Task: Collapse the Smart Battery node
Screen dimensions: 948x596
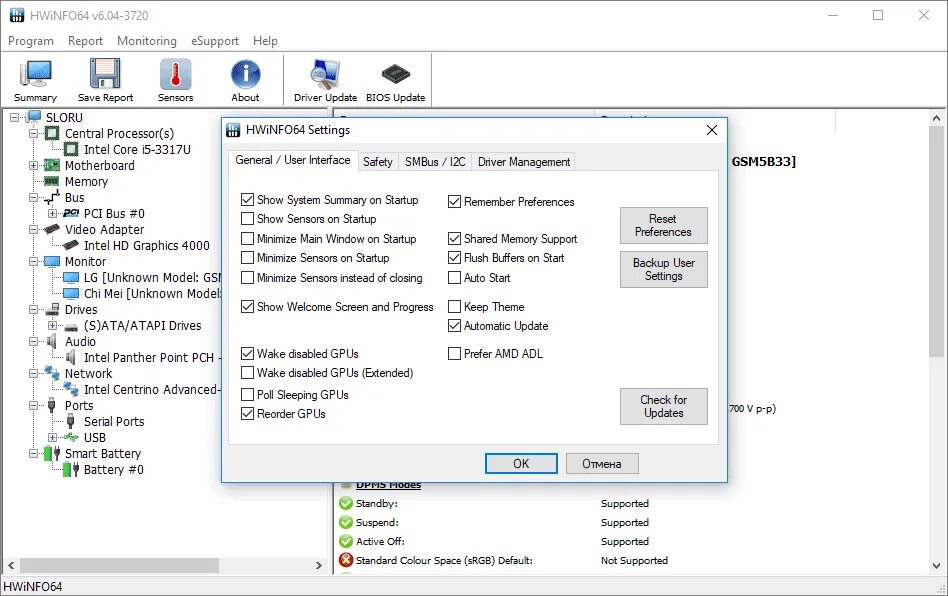Action: [33, 453]
